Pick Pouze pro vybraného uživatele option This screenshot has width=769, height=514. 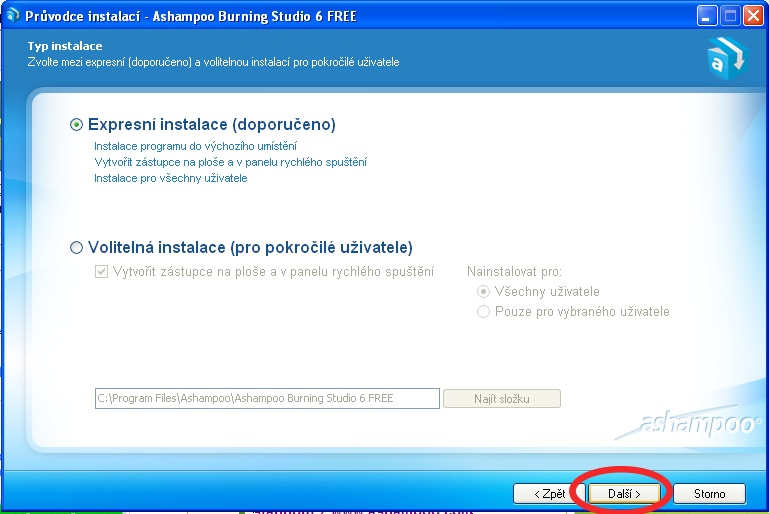coord(484,312)
